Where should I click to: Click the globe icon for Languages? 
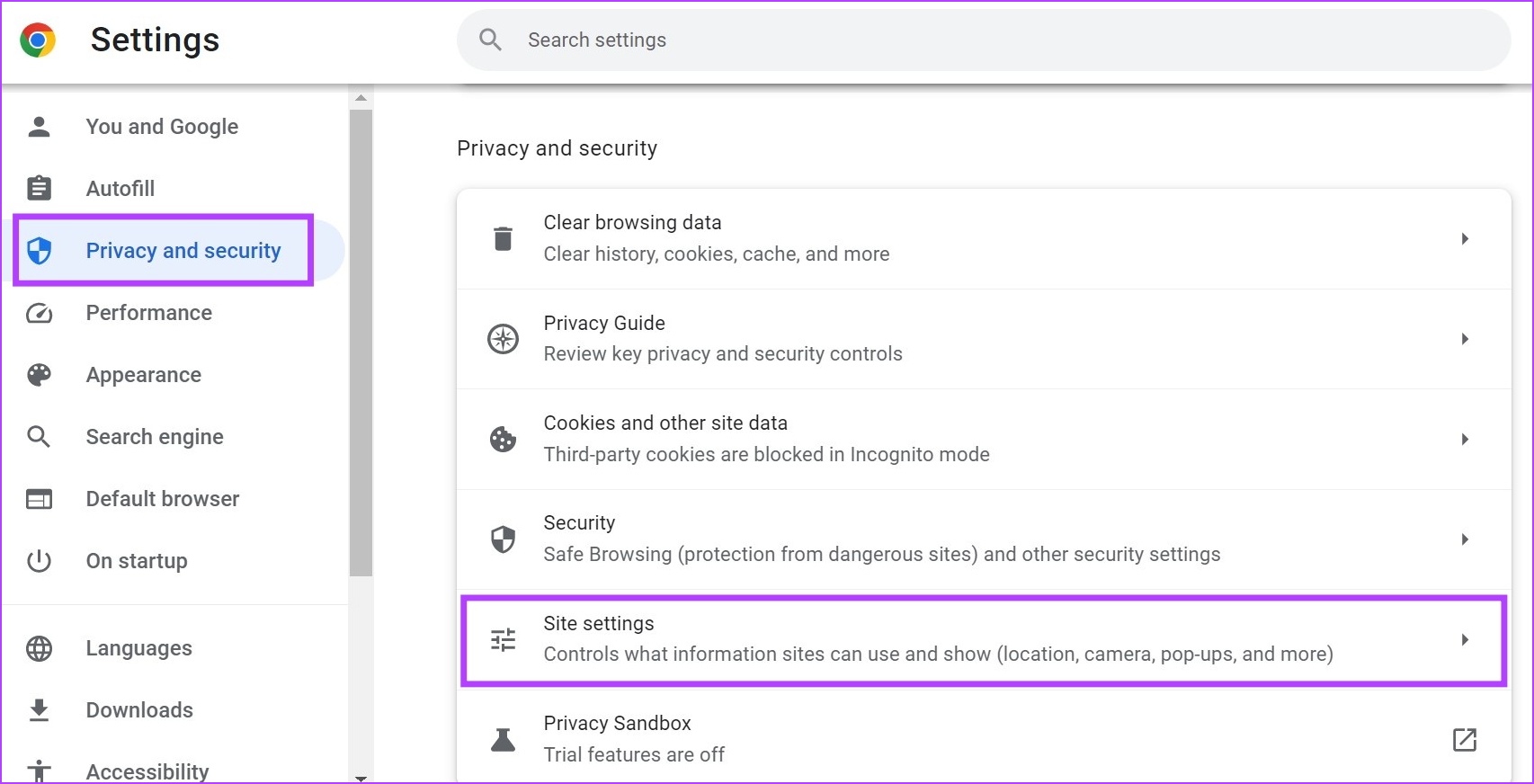39,648
